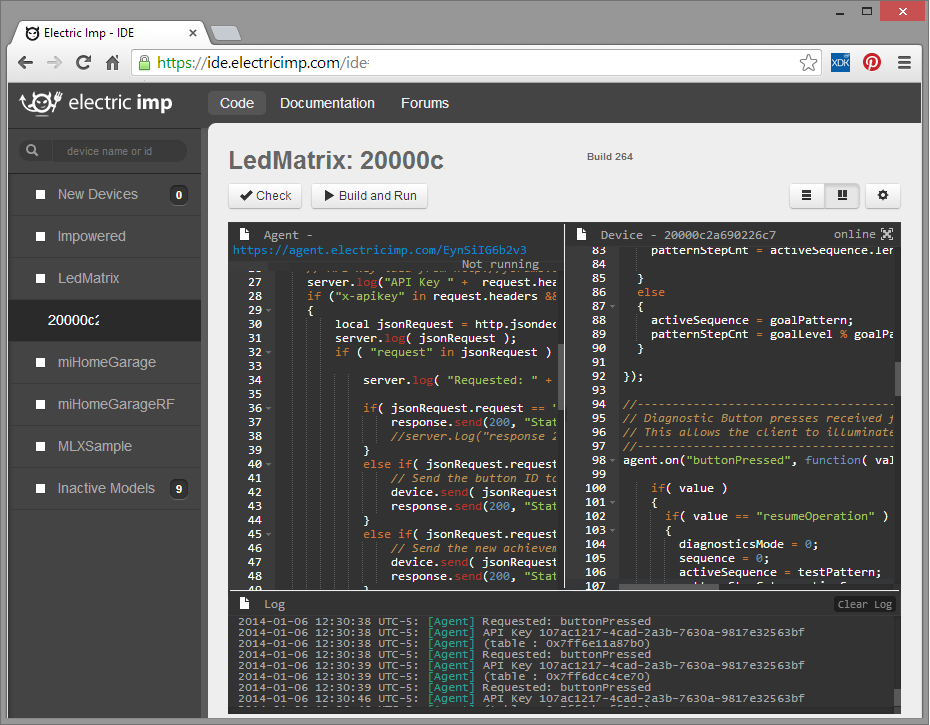Open miHomeGarage model in sidebar
Viewport: 930px width, 725px height.
pos(105,362)
